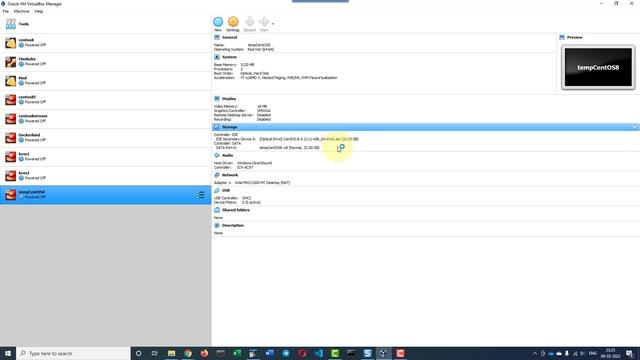Click the New machine toolbar button
640x360 pixels.
(x=218, y=24)
